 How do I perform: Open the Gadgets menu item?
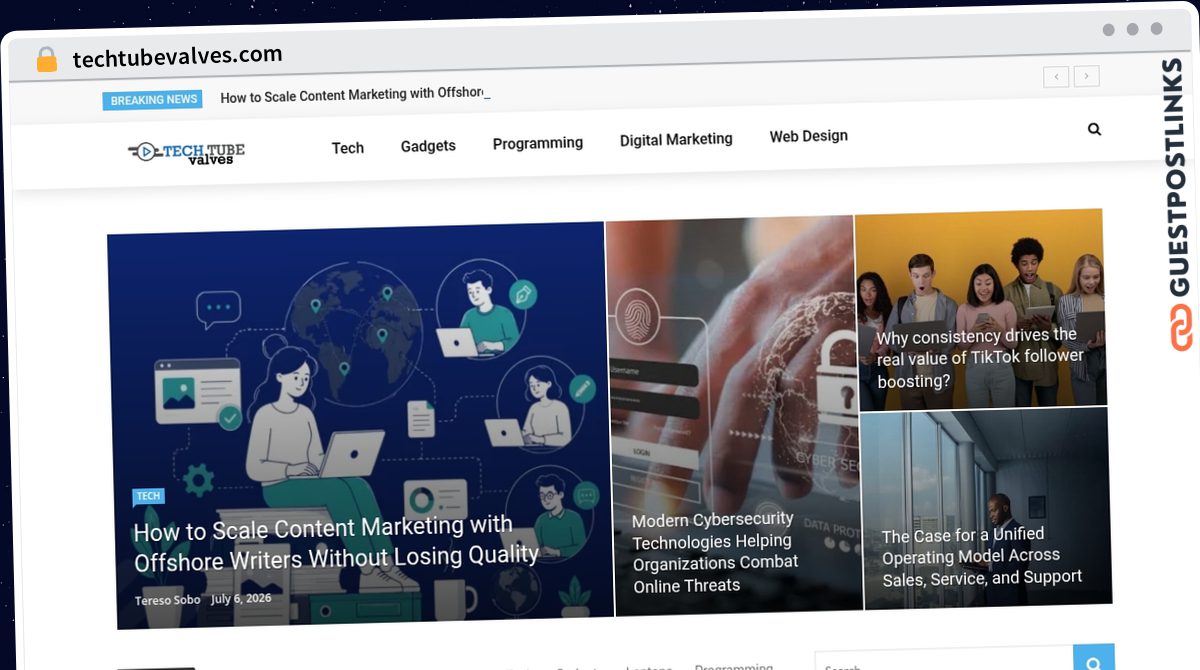pyautogui.click(x=428, y=146)
